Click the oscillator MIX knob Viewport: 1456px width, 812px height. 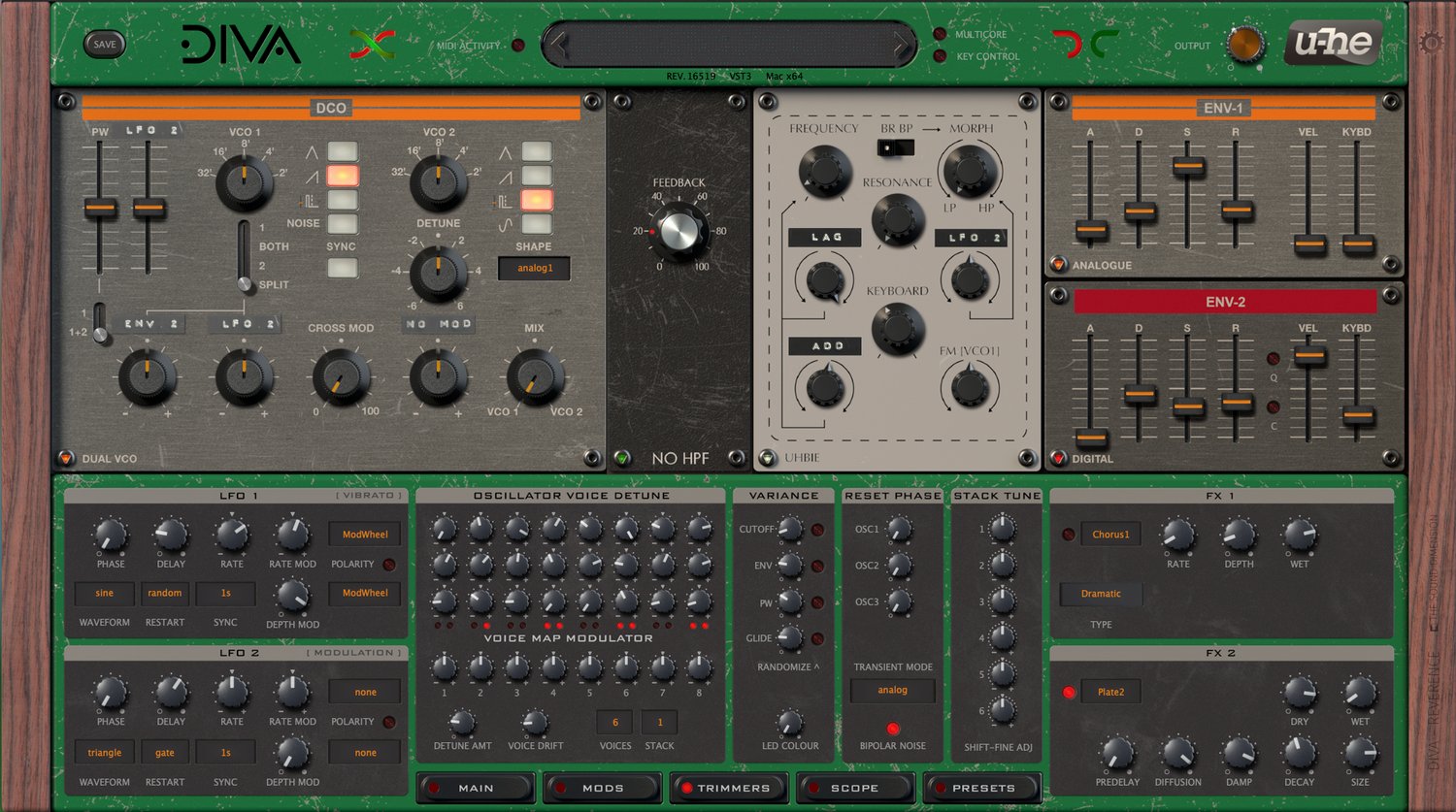pyautogui.click(x=535, y=377)
